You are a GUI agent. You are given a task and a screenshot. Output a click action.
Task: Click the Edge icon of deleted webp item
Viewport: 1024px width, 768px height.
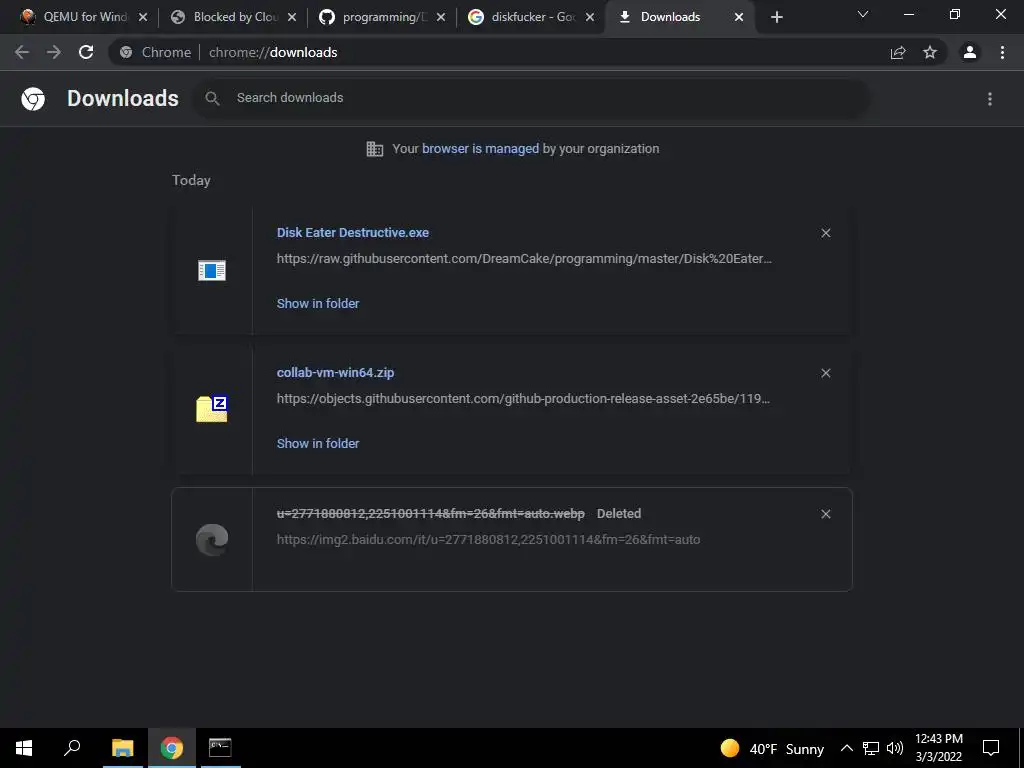[212, 540]
